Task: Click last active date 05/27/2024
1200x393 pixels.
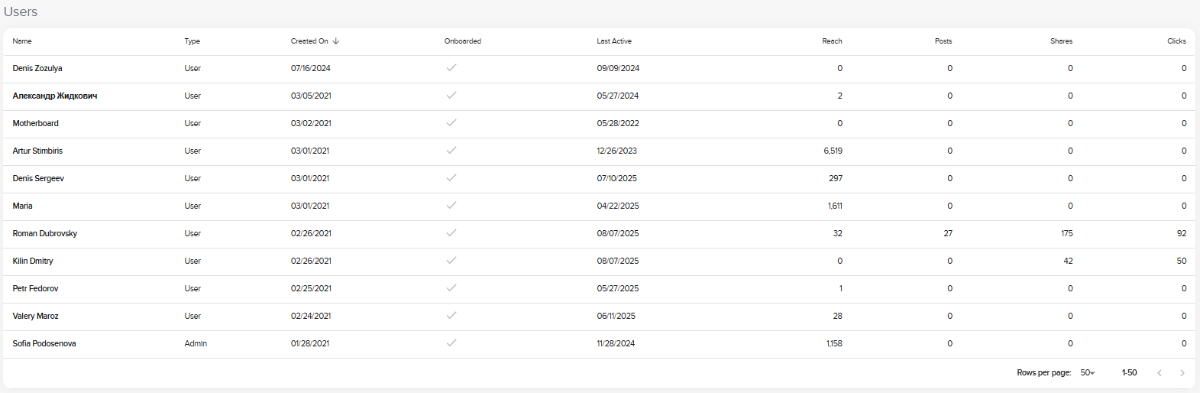Action: pyautogui.click(x=617, y=96)
